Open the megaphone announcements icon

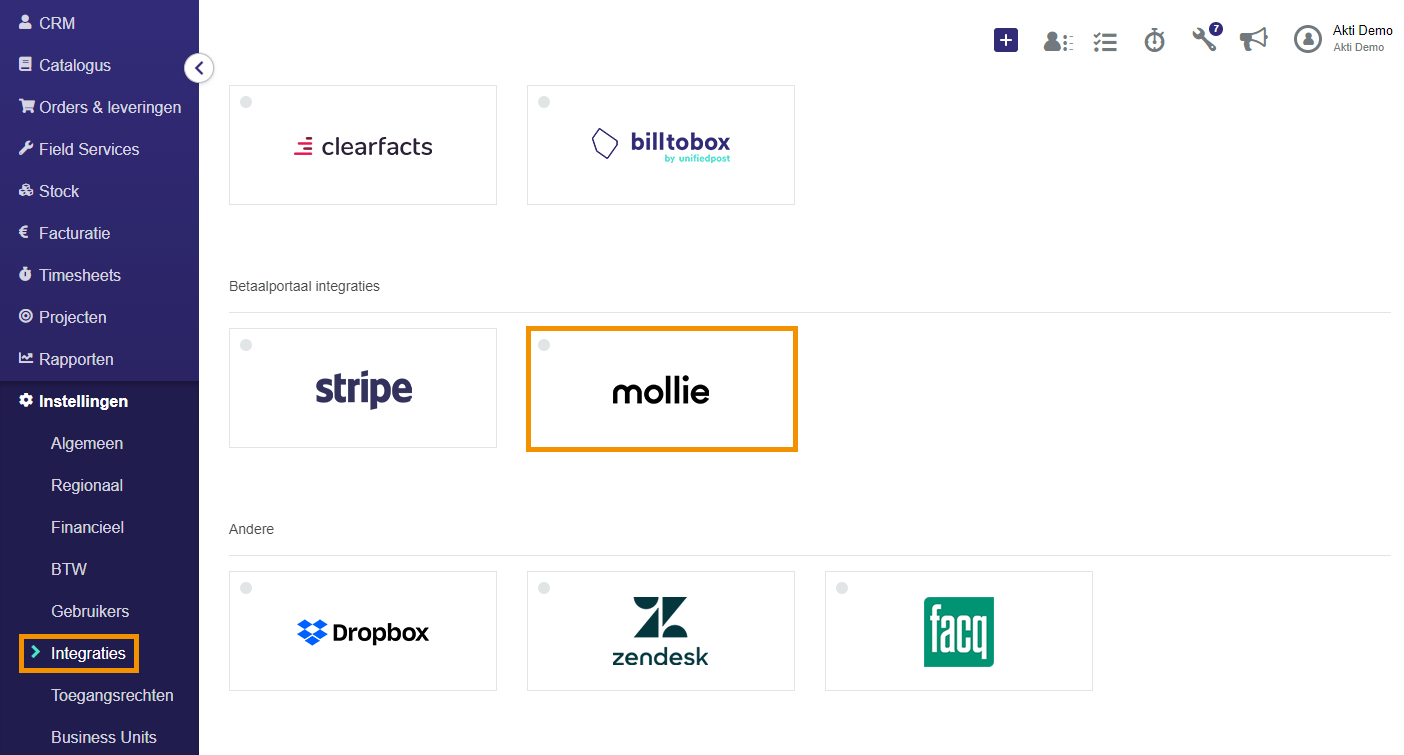[1253, 39]
